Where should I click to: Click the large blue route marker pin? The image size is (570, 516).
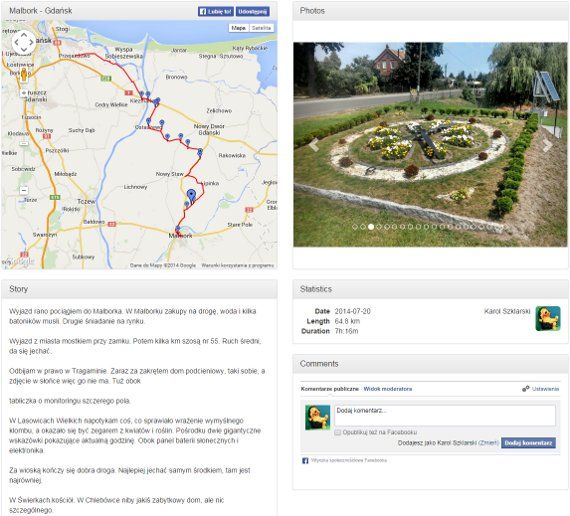[x=191, y=195]
